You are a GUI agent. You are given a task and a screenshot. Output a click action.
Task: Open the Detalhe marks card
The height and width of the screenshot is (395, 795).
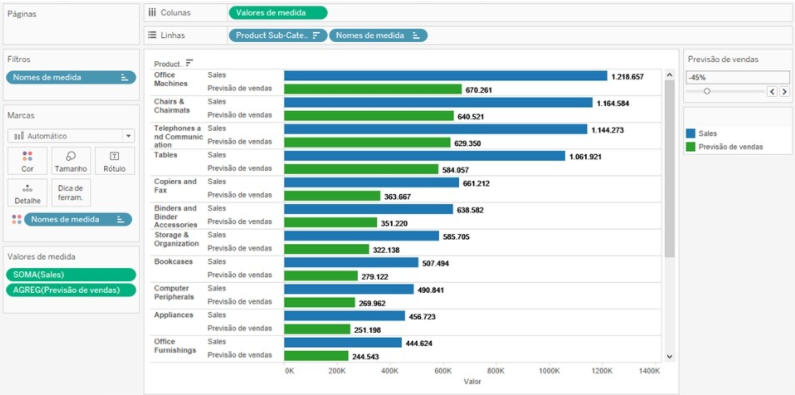tap(27, 193)
